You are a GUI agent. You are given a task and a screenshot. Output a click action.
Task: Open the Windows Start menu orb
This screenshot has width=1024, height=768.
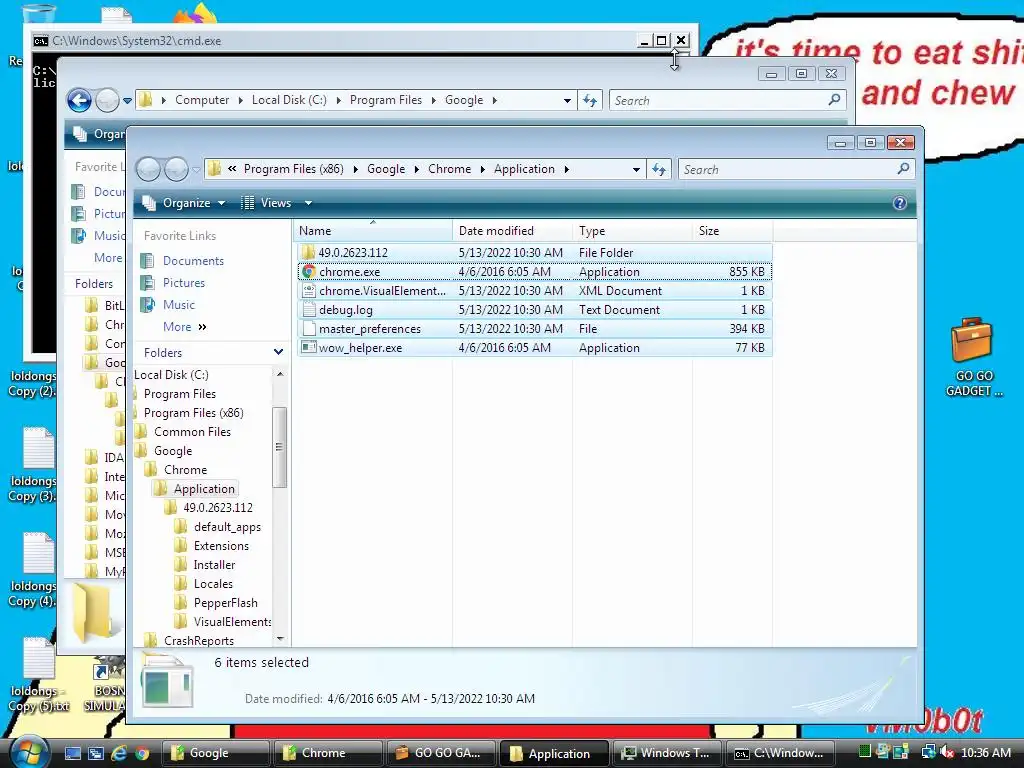(x=27, y=752)
